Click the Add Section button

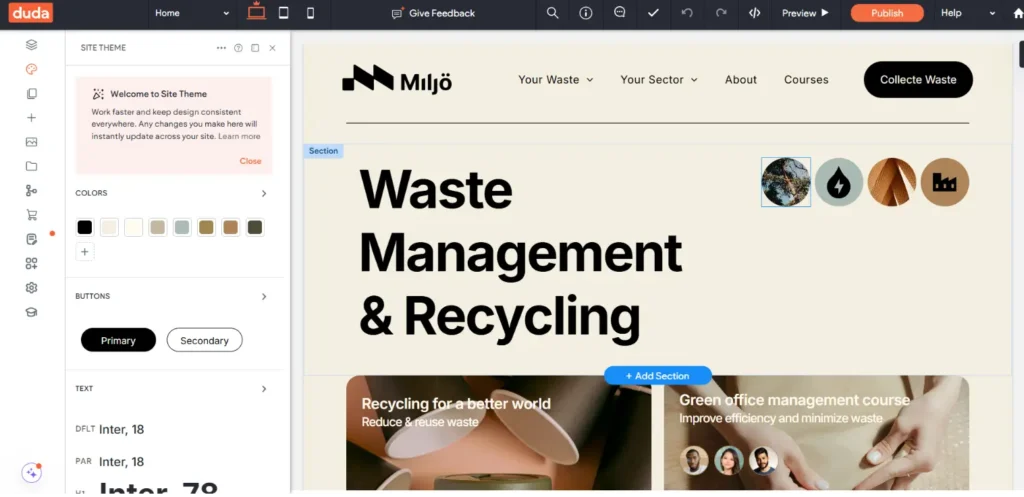click(x=657, y=376)
